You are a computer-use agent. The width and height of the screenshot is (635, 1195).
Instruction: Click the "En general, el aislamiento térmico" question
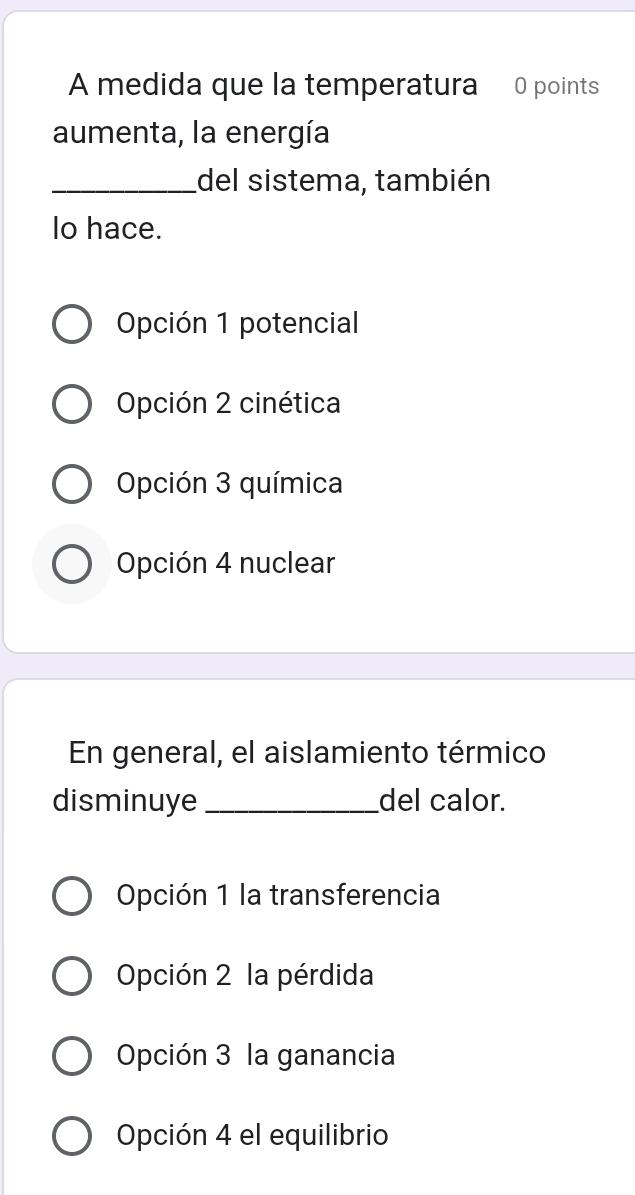click(x=307, y=752)
